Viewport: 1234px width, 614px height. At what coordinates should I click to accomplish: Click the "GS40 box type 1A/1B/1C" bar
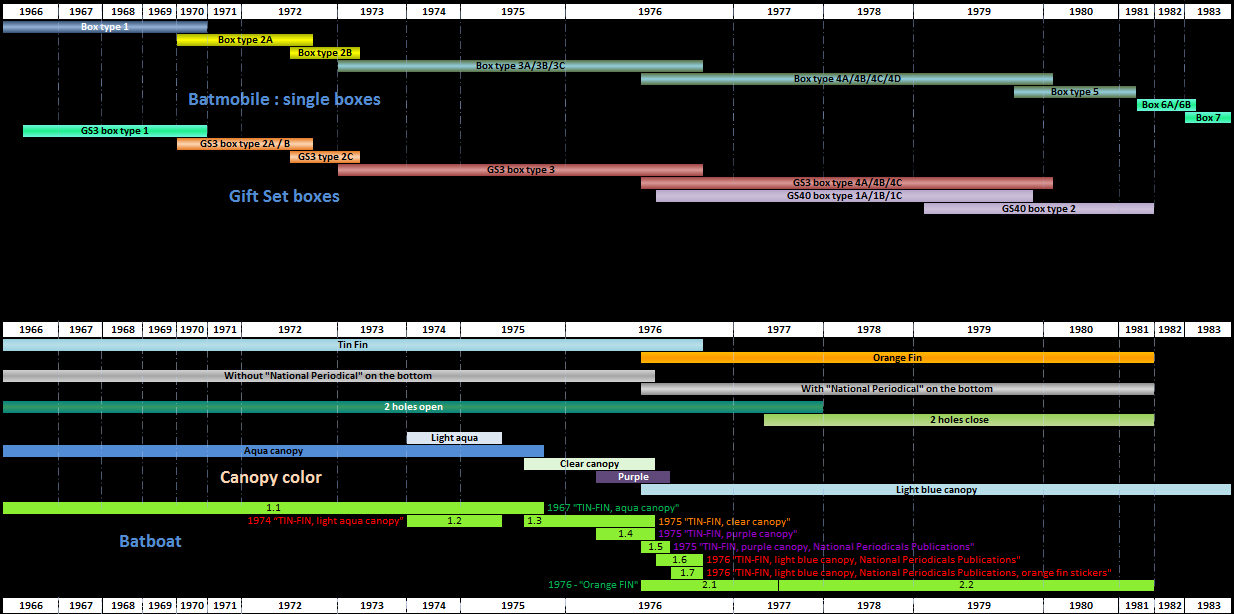tap(844, 196)
